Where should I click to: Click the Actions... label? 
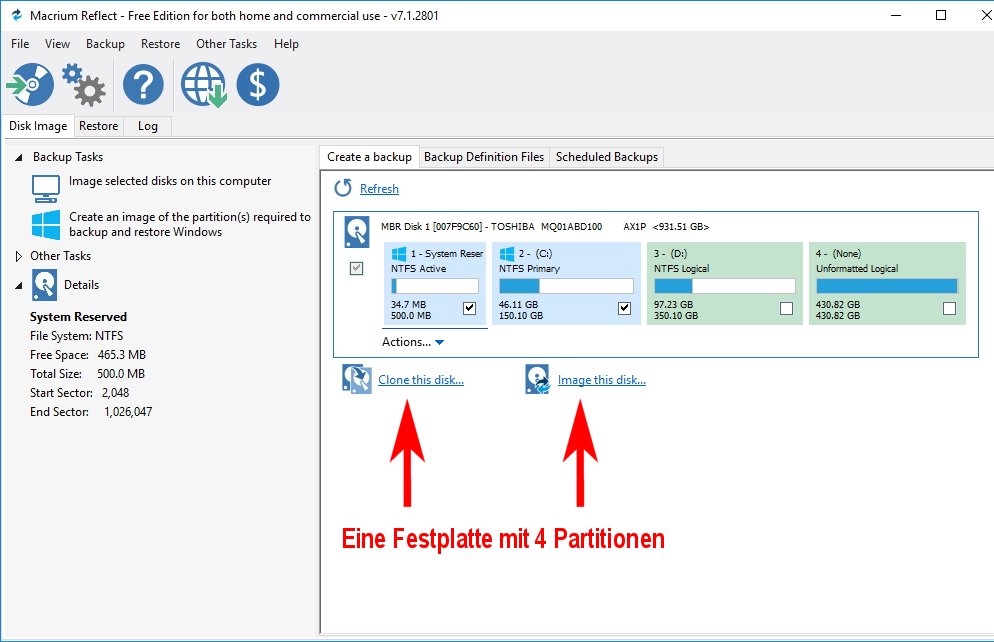coord(406,342)
